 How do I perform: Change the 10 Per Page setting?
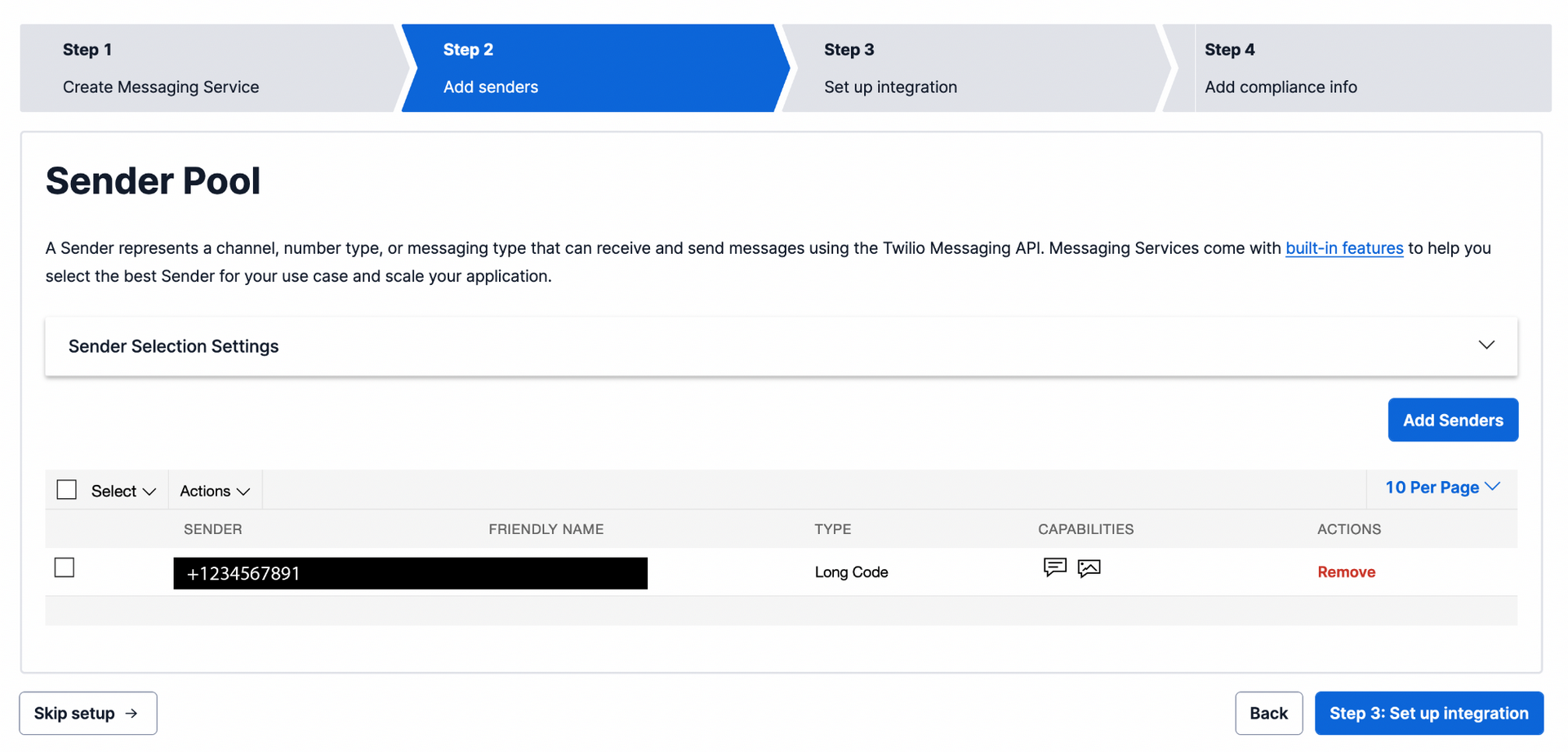pos(1441,487)
